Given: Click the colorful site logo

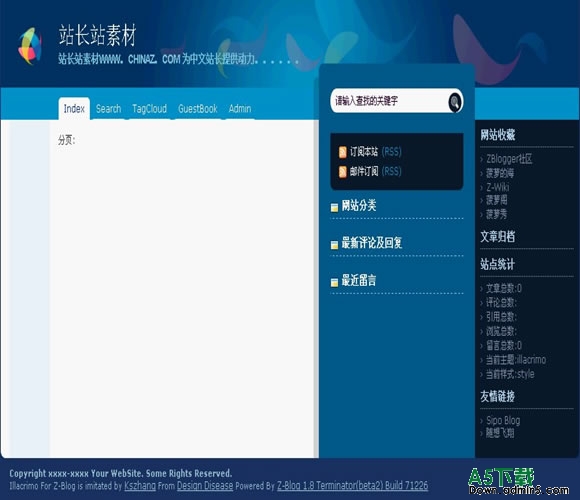Looking at the screenshot, I should click(x=30, y=46).
